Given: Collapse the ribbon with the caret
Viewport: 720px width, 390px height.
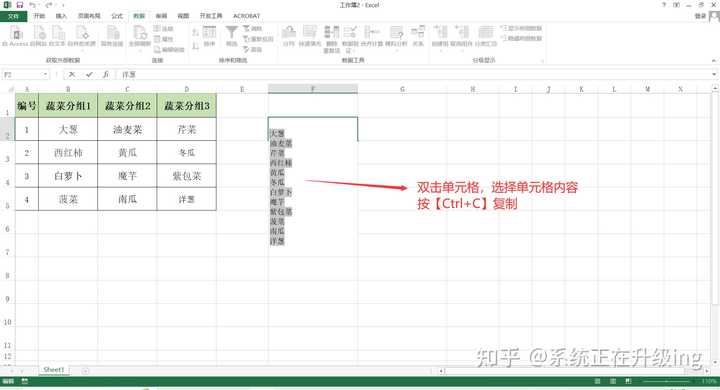Looking at the screenshot, I should [714, 61].
